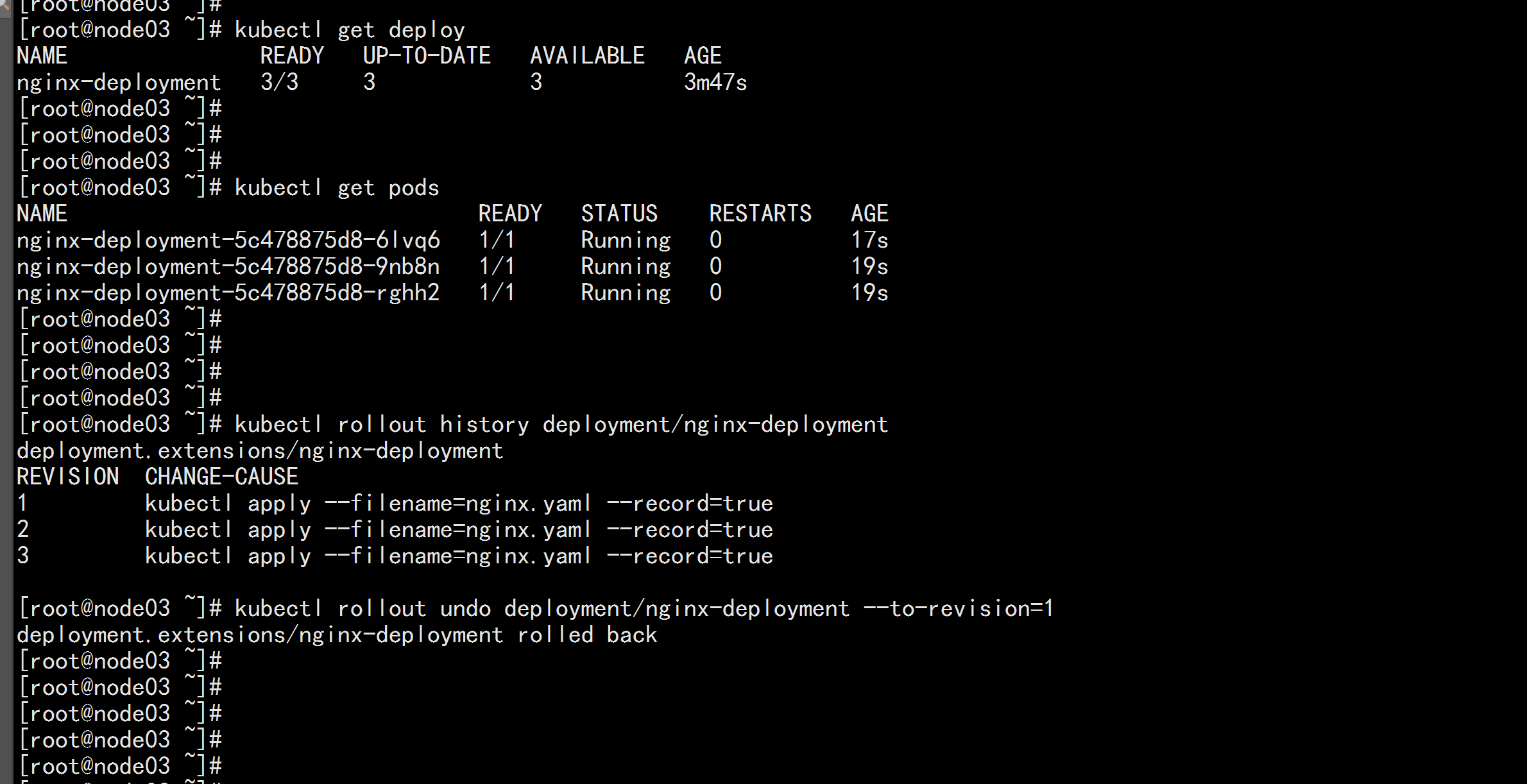Select pod name 'nginx-deployment-5c478875d8-rghh2'

click(228, 293)
